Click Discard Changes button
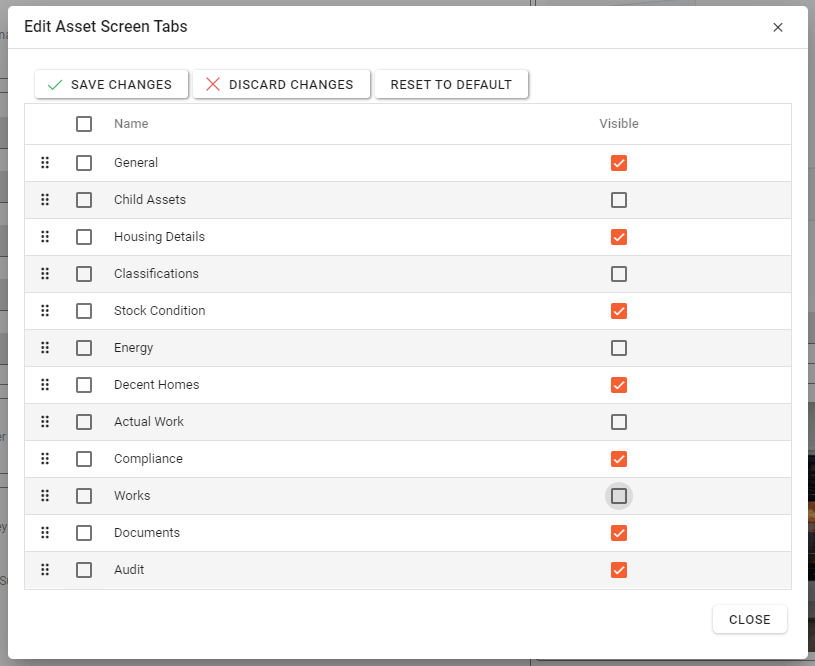Viewport: 815px width, 666px height. (x=281, y=85)
